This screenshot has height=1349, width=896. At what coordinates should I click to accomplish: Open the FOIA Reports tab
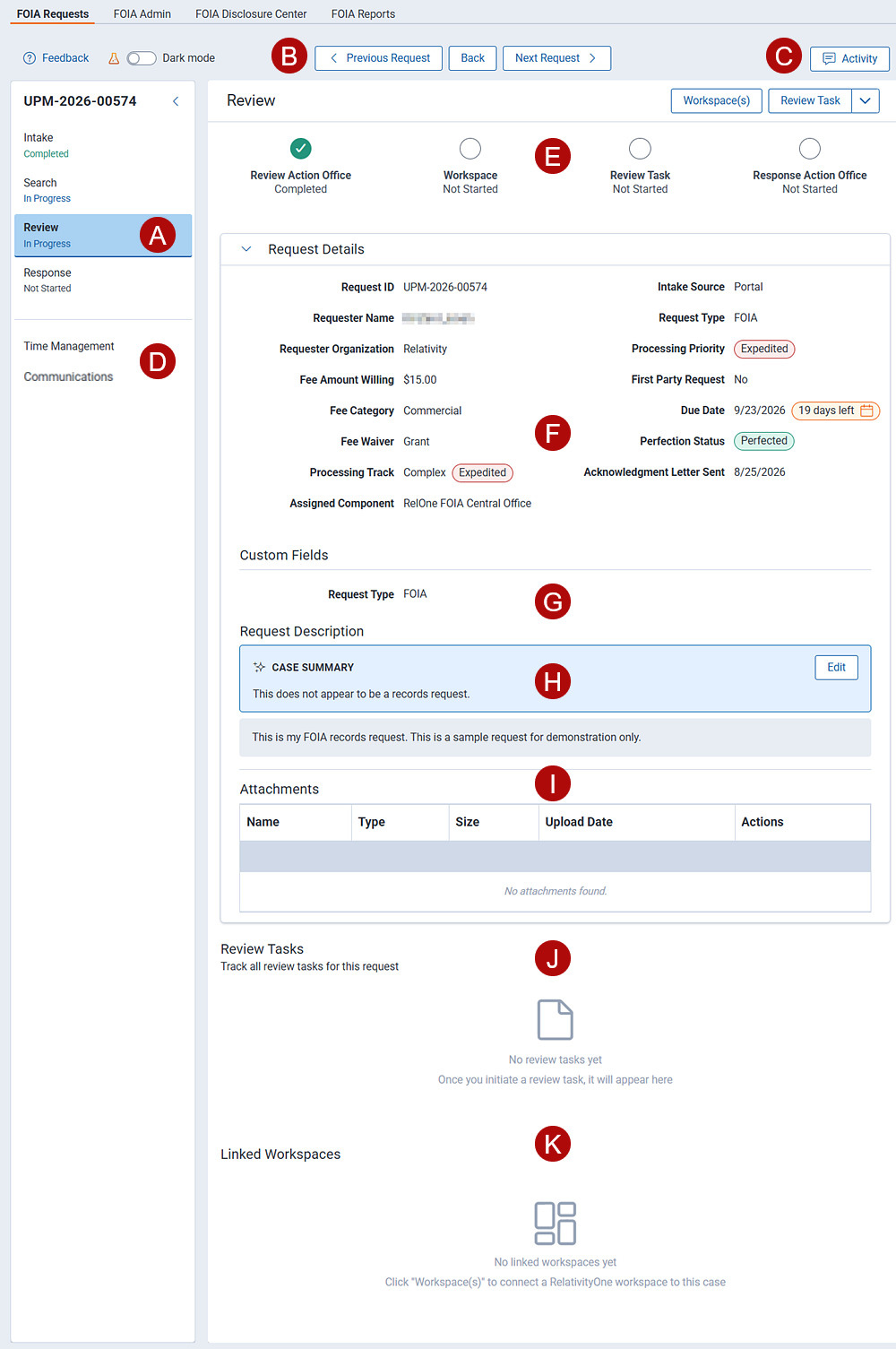pyautogui.click(x=363, y=13)
